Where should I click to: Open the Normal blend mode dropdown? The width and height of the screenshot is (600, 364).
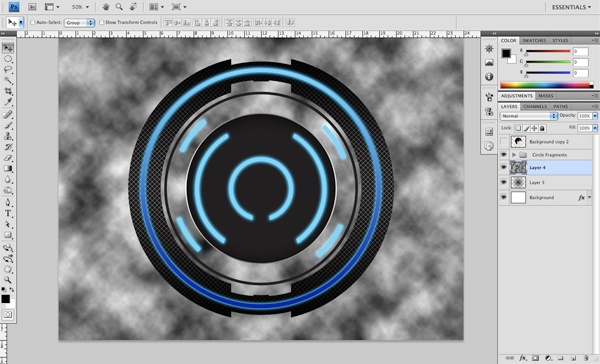point(528,116)
